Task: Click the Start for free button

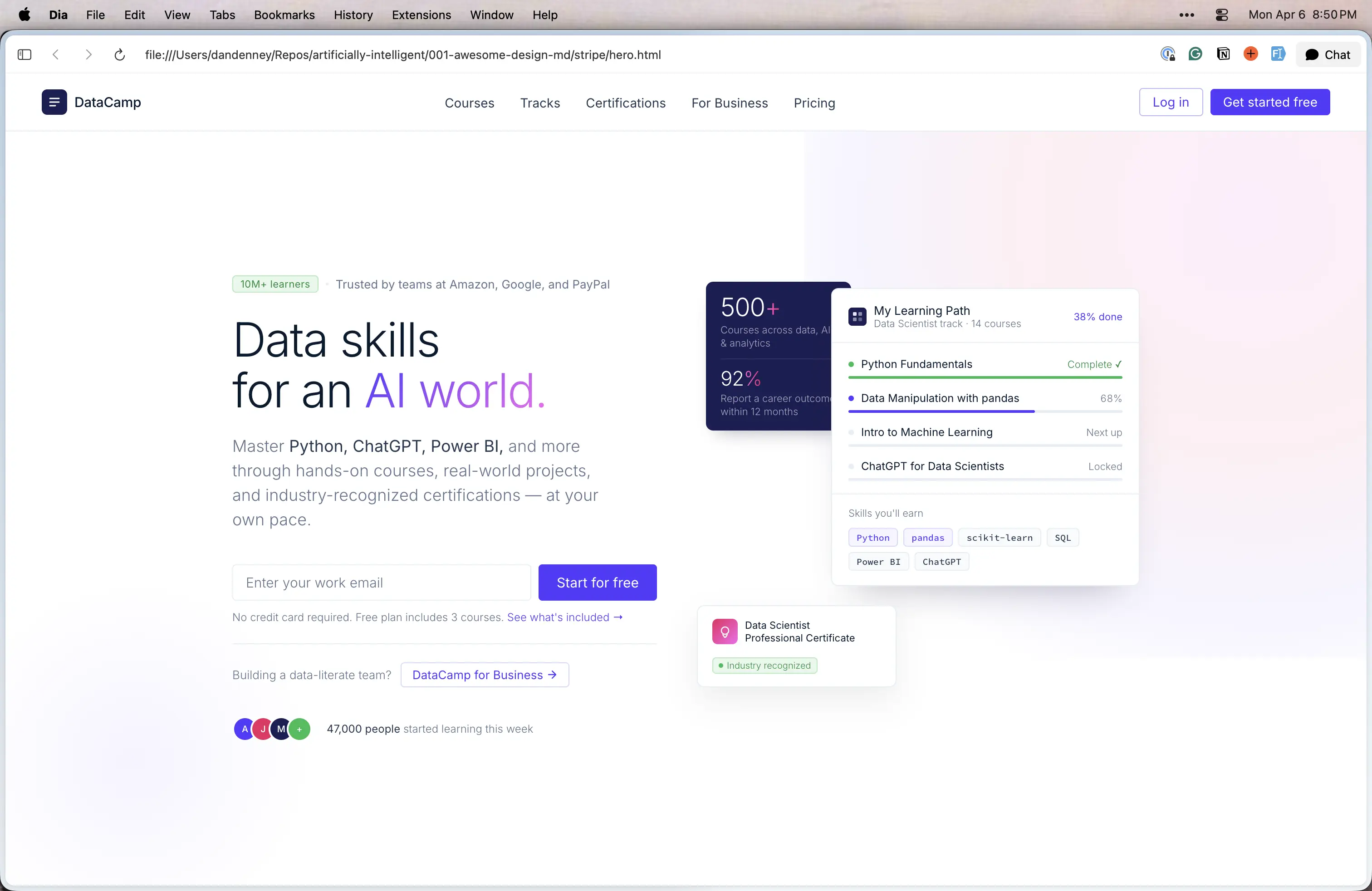Action: (597, 583)
